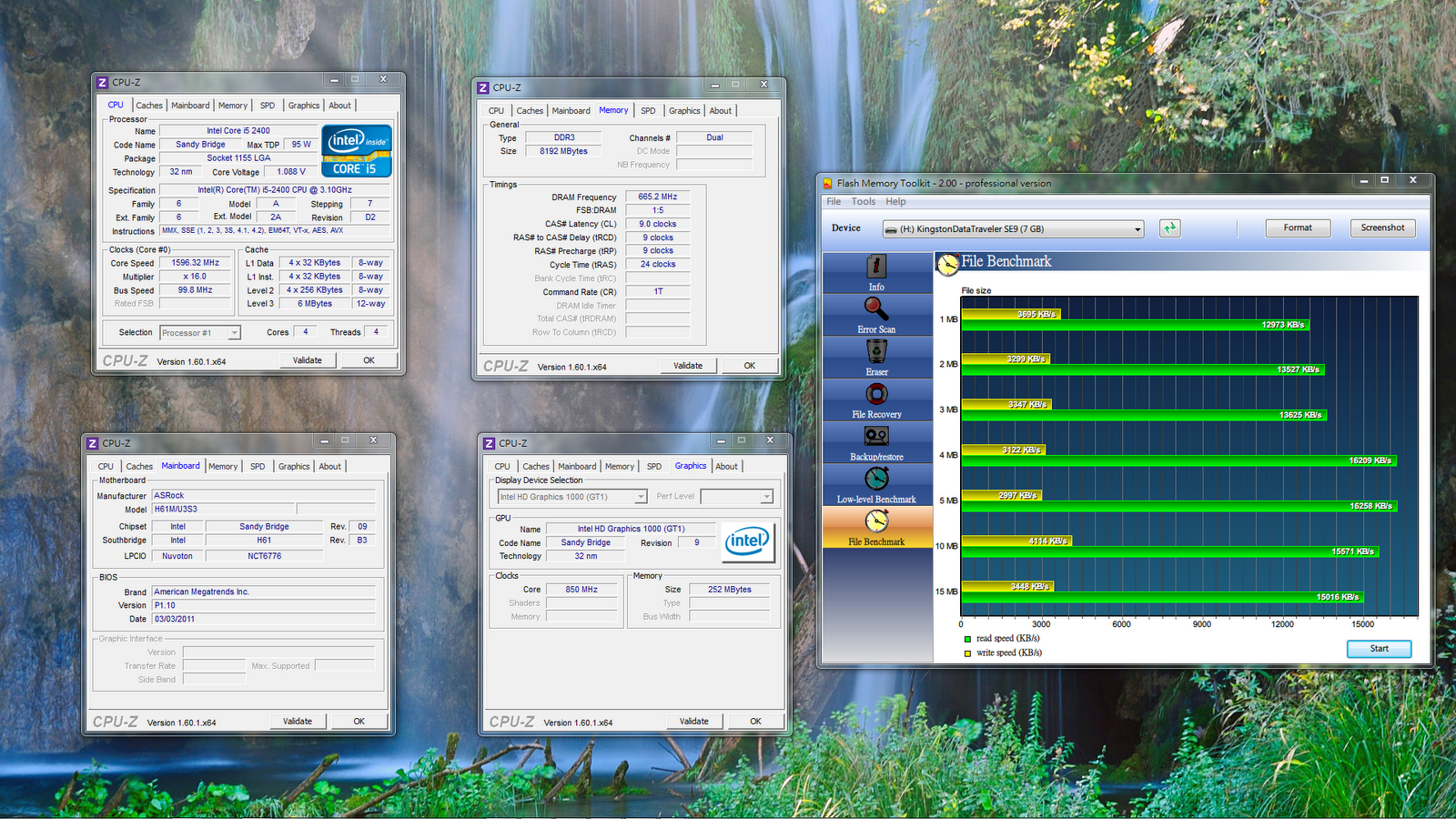Select the CPU tab in the Mainboard-tab window
Screen dimensions: 1456x819
pos(106,467)
